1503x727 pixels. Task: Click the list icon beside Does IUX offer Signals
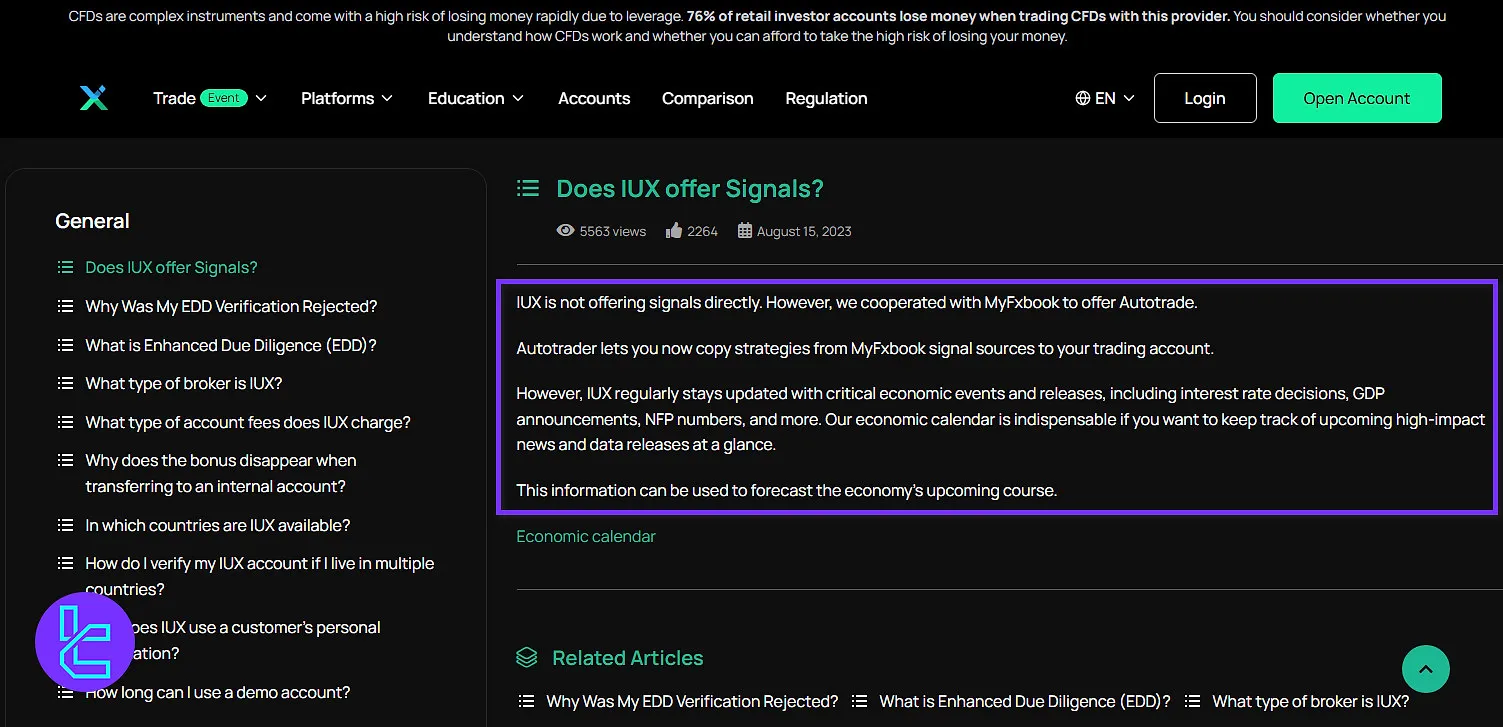point(527,187)
